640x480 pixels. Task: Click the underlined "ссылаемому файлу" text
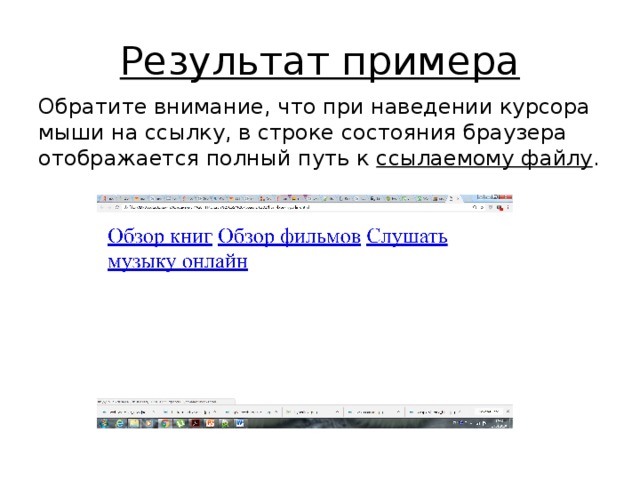pyautogui.click(x=484, y=158)
